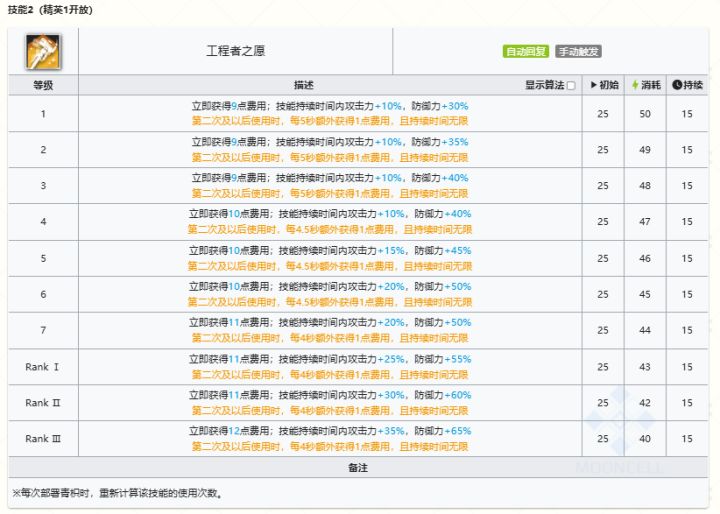Click the 工程者之愿 skill icon

(x=42, y=51)
